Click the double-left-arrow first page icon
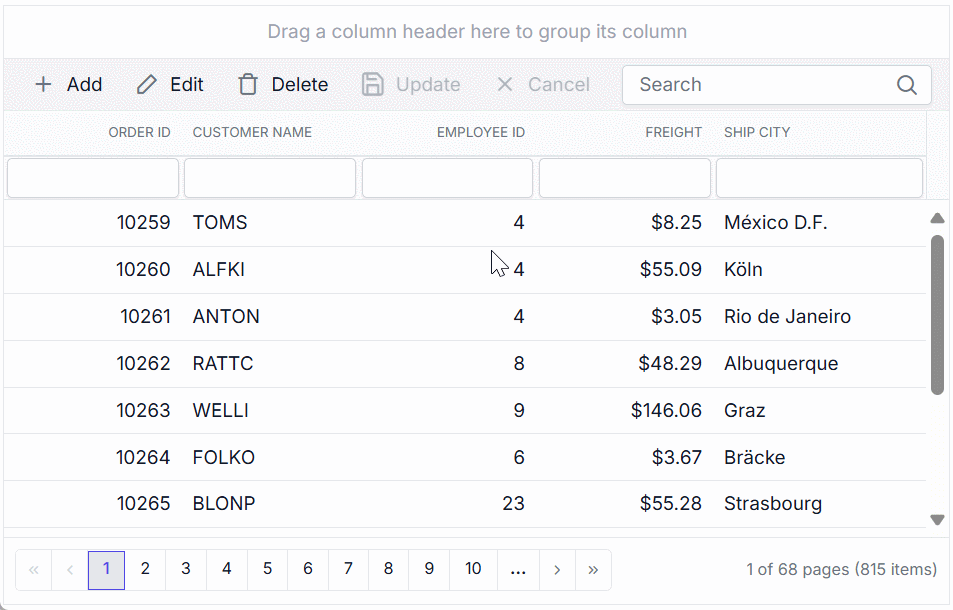 coord(33,569)
